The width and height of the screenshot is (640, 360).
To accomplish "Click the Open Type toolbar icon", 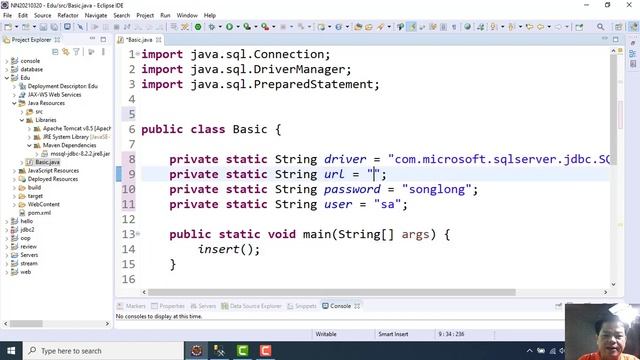I will pyautogui.click(x=358, y=27).
